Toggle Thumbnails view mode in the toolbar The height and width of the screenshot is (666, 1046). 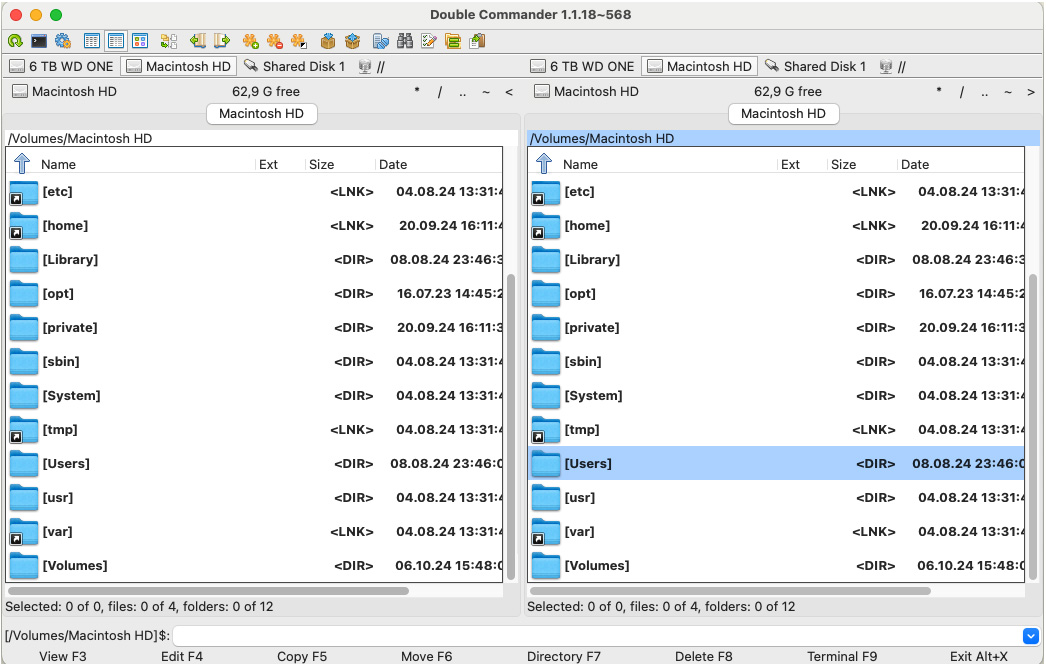(x=140, y=41)
